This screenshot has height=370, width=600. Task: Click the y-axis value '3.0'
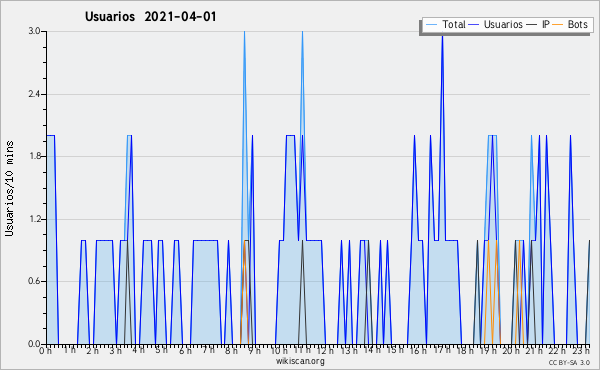coord(35,31)
